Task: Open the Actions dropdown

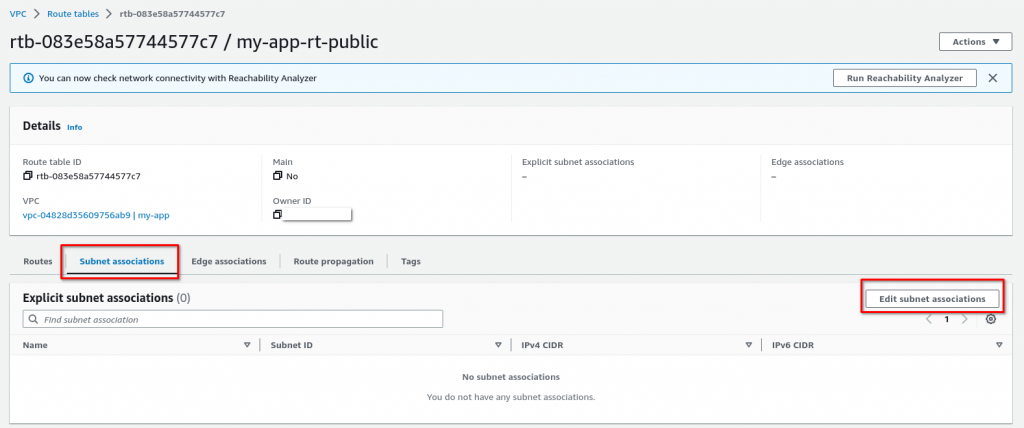Action: click(975, 42)
